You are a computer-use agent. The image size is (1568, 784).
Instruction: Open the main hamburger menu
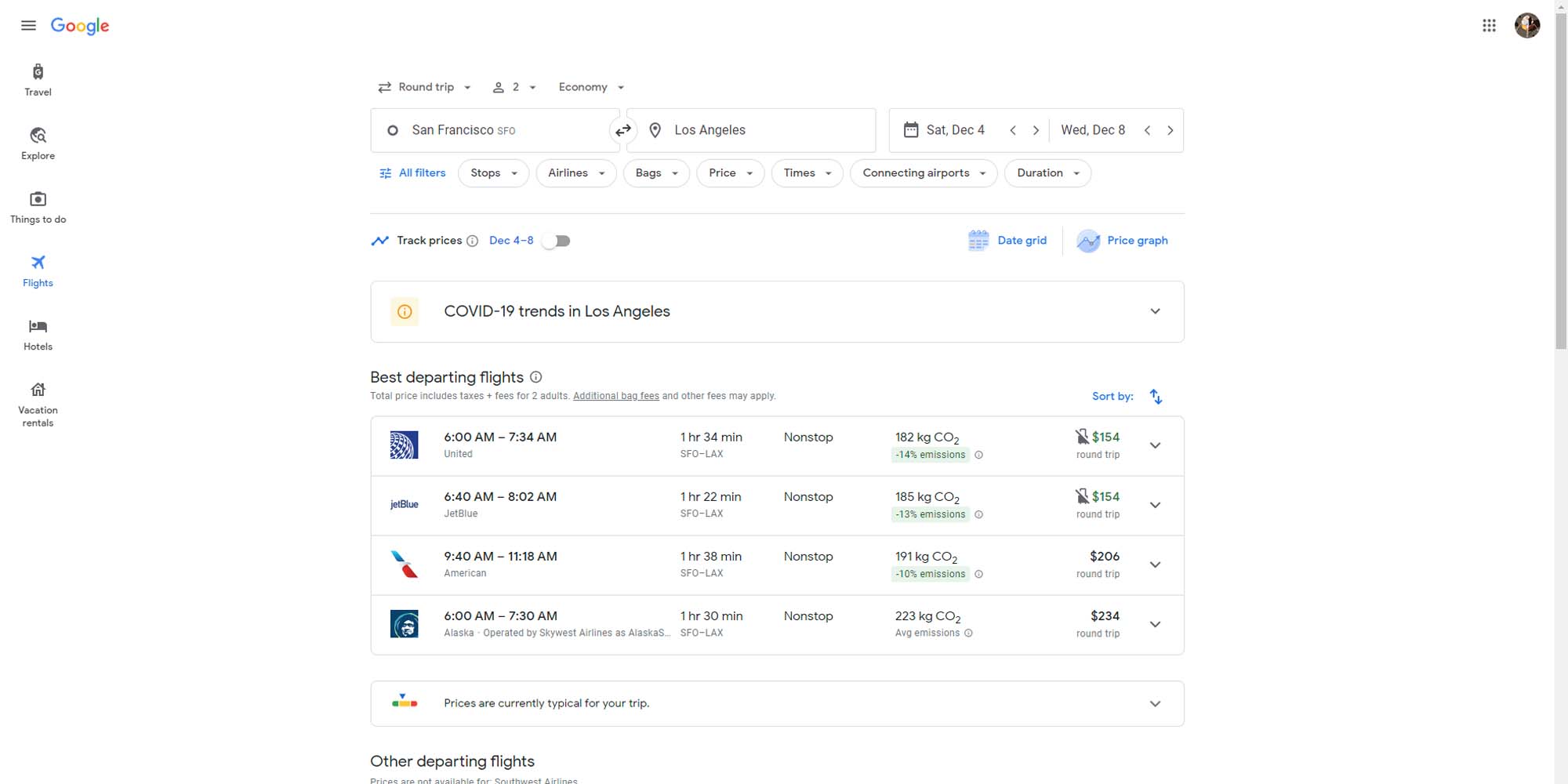(28, 25)
